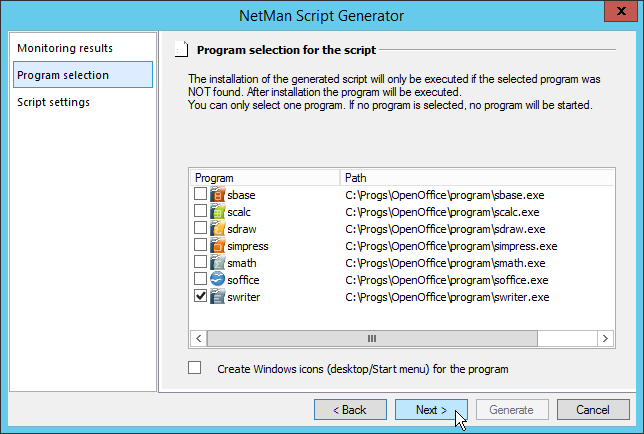This screenshot has height=434, width=644.
Task: Cancel the script generator wizard
Action: (x=592, y=410)
